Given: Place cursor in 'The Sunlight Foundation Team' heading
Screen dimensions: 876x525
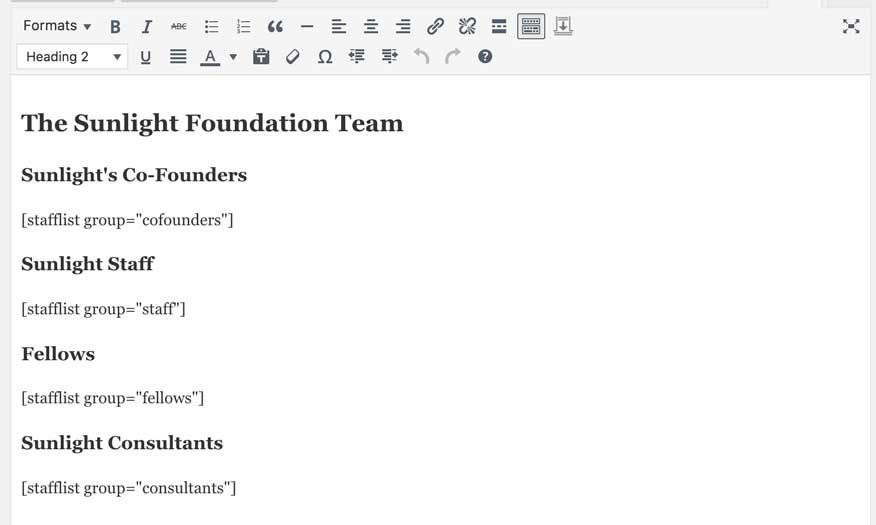Looking at the screenshot, I should [x=212, y=123].
